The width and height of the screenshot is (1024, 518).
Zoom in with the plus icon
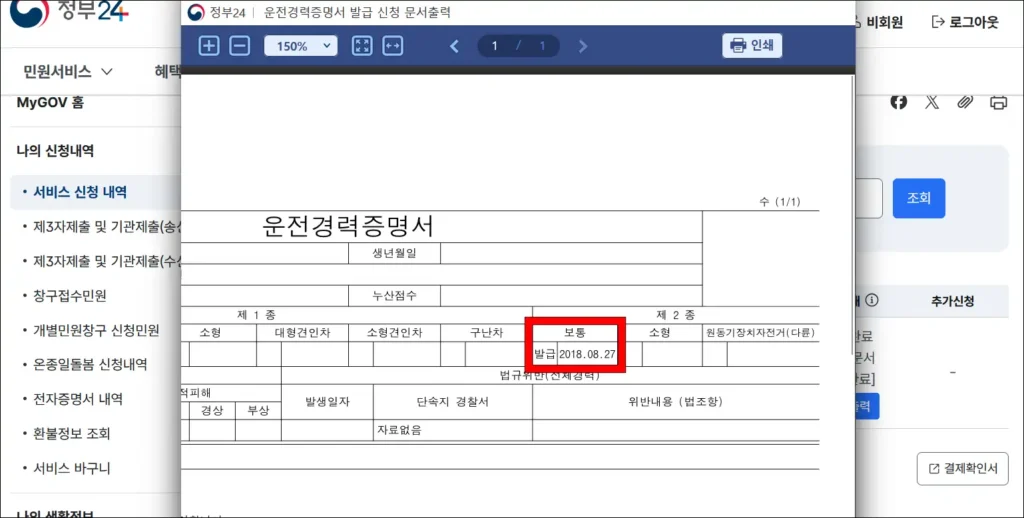pos(208,46)
